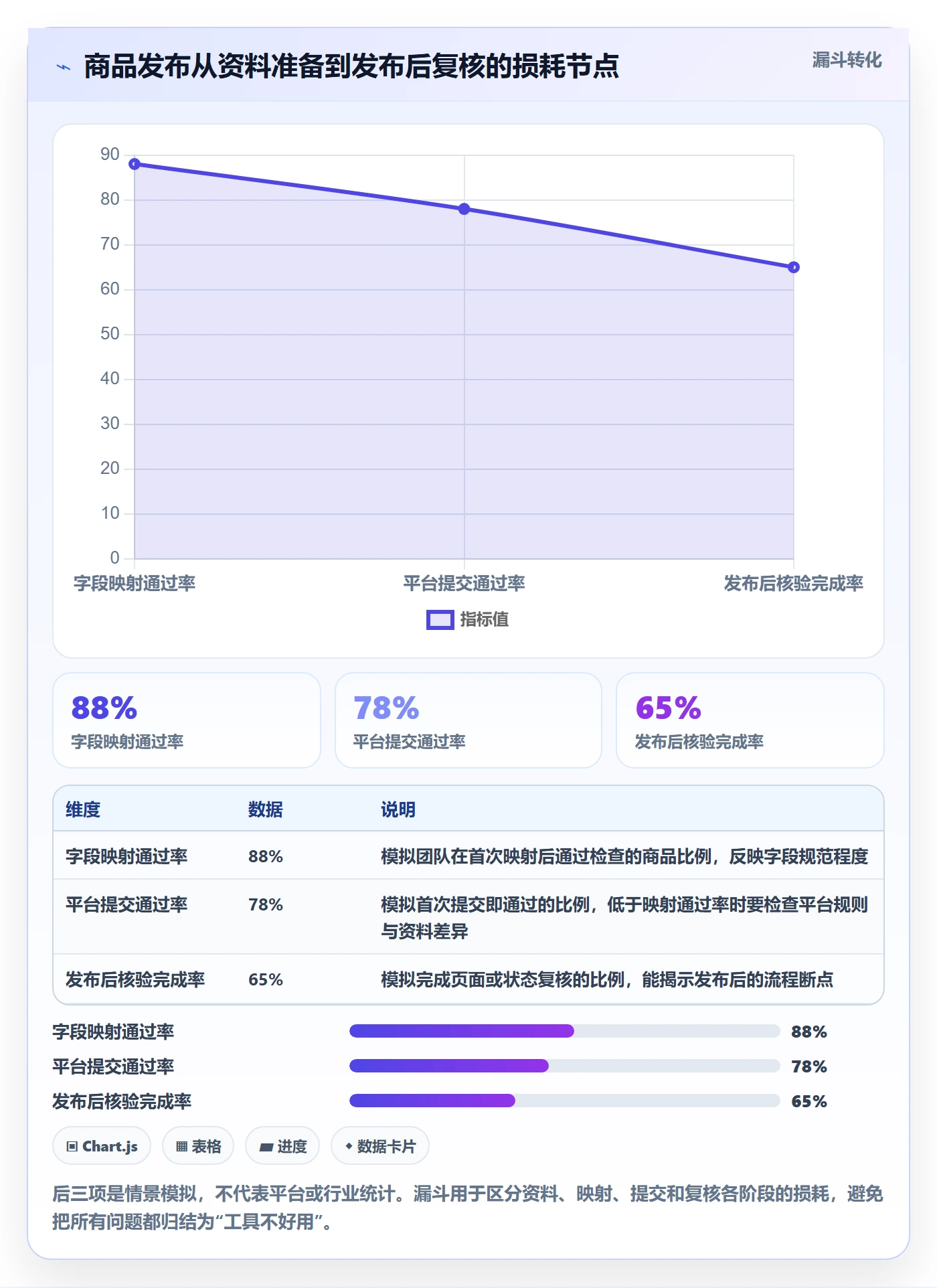The image size is (937, 1288).
Task: Click 字段映射通过率 in the table's first column
Action: coord(126,856)
